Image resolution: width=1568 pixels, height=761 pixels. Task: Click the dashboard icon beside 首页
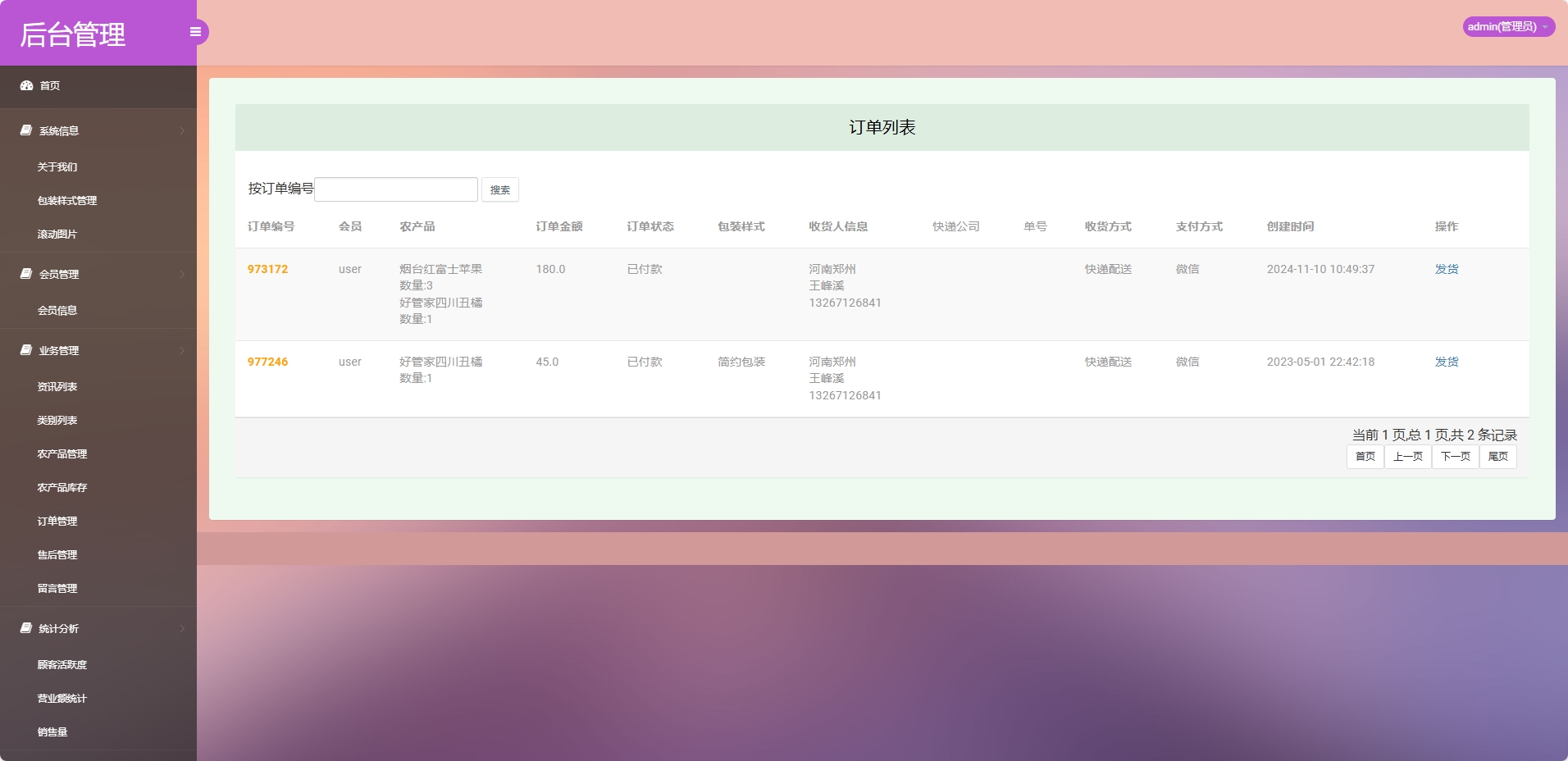click(x=26, y=85)
